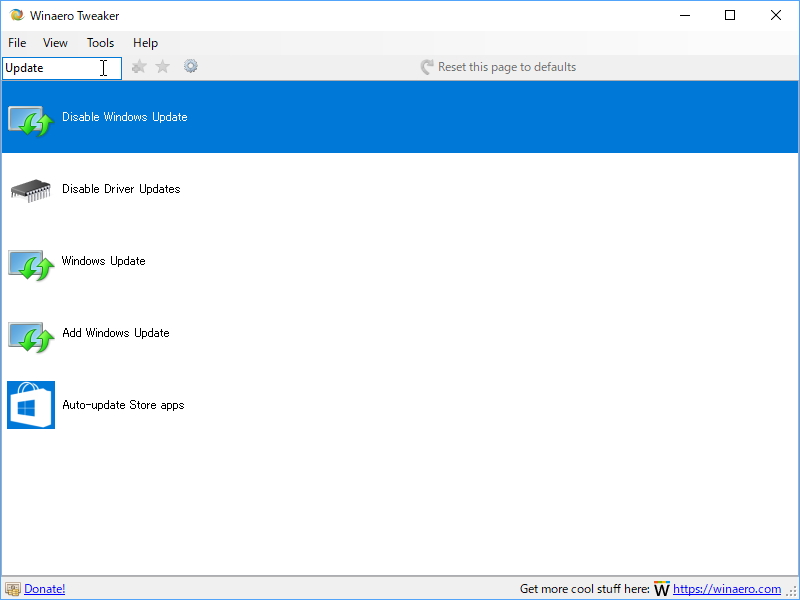This screenshot has height=600, width=800.
Task: Maximize the Winaero Tweaker window
Action: click(x=730, y=15)
